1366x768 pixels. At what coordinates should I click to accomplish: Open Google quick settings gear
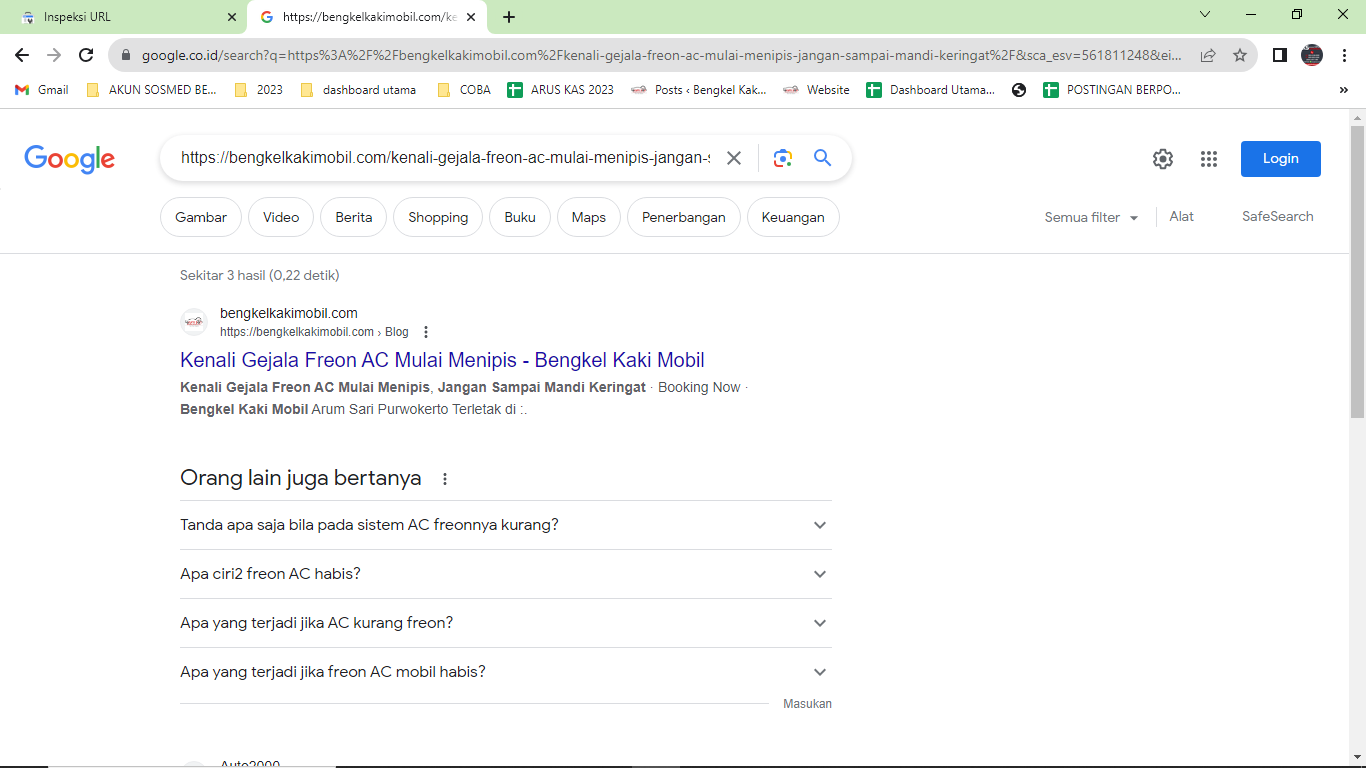pyautogui.click(x=1162, y=159)
